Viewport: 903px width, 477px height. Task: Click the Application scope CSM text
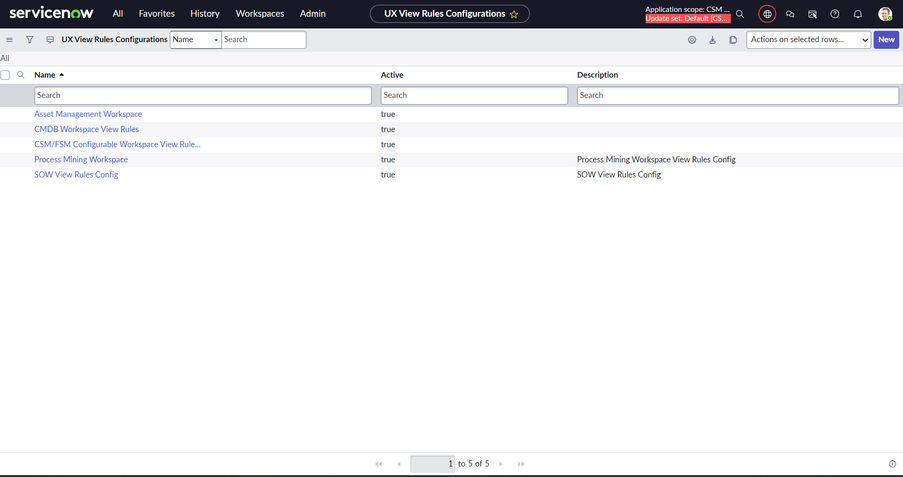pos(688,9)
